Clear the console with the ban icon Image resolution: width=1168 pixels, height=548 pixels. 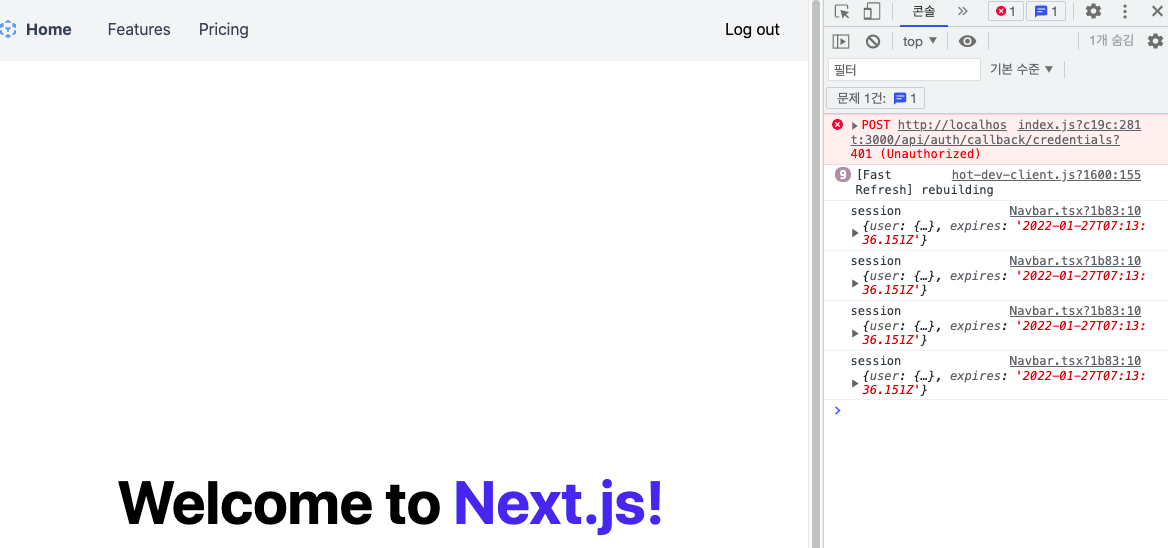pos(873,42)
